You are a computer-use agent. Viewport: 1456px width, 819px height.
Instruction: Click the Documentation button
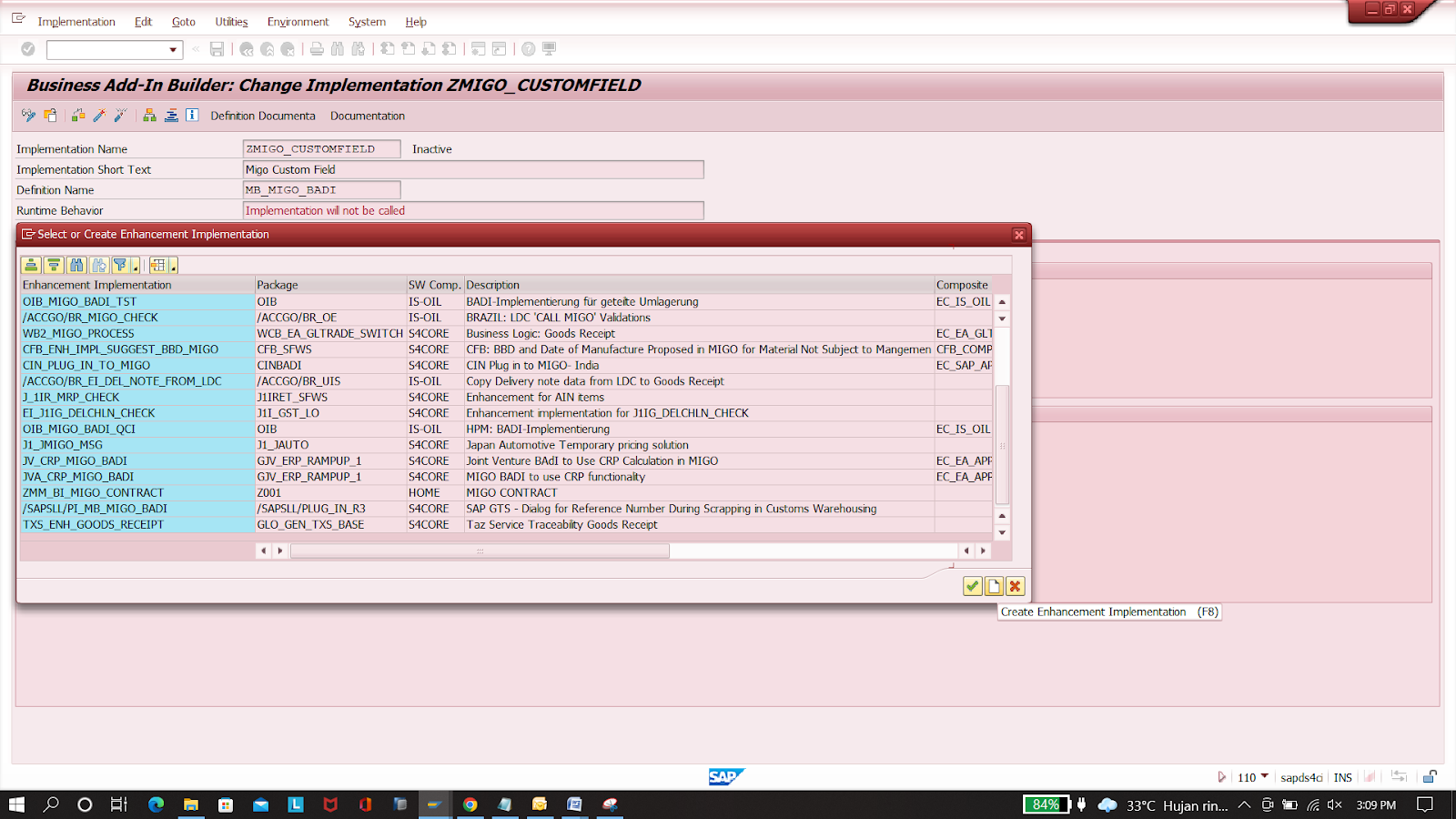[368, 116]
